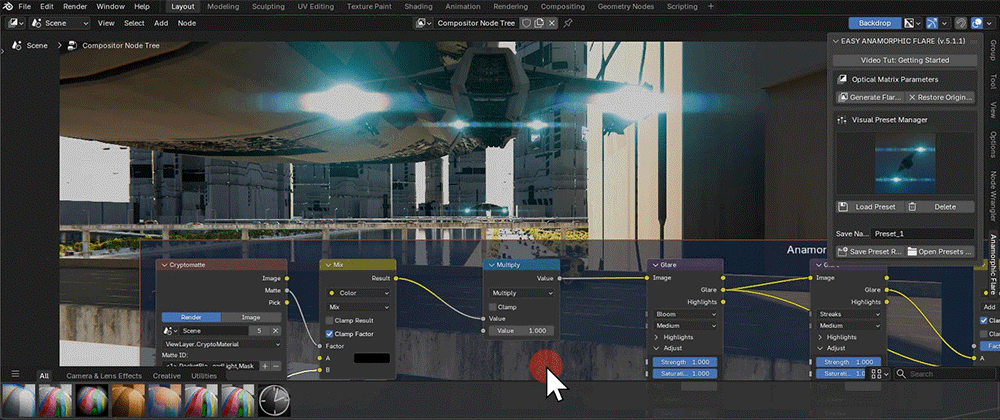Click the fake user shield icon
1000x420 pixels.
[x=526, y=23]
